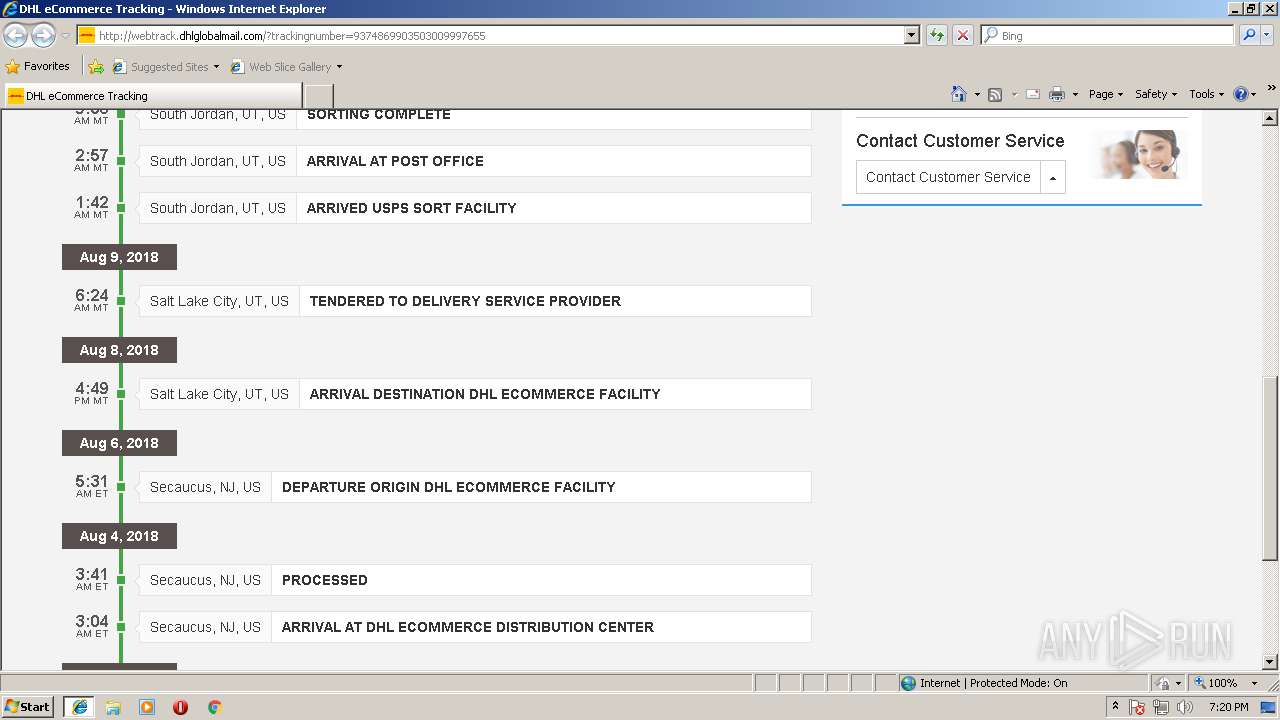Go back with the browser Back arrow
This screenshot has width=1280, height=720.
pos(15,35)
